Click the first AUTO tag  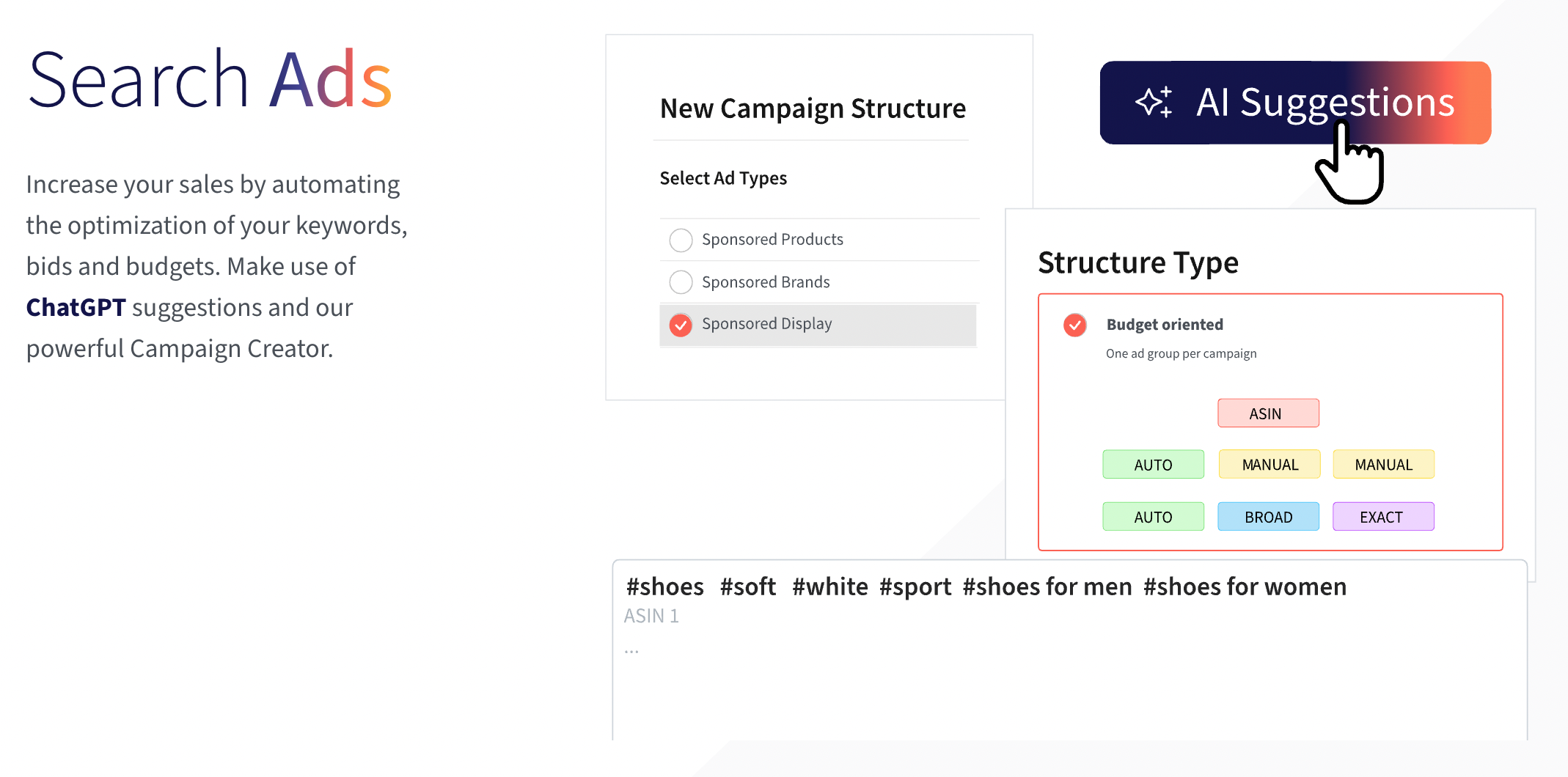[x=1153, y=464]
